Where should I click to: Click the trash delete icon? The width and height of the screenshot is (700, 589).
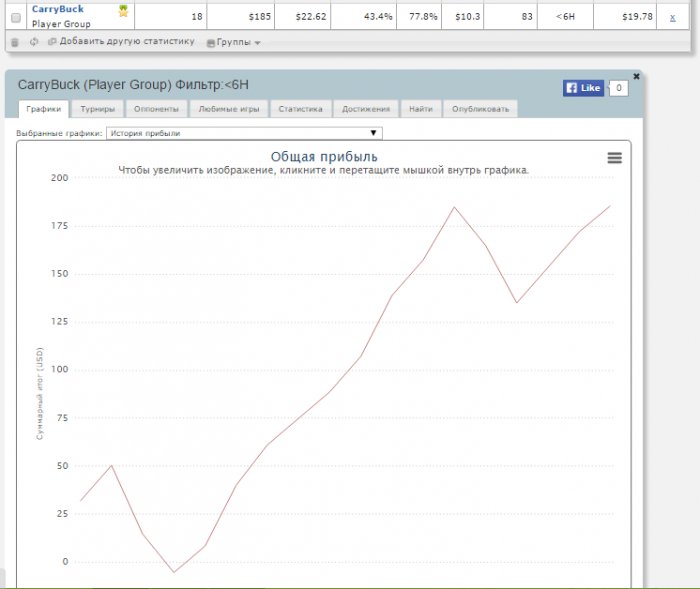pos(15,42)
